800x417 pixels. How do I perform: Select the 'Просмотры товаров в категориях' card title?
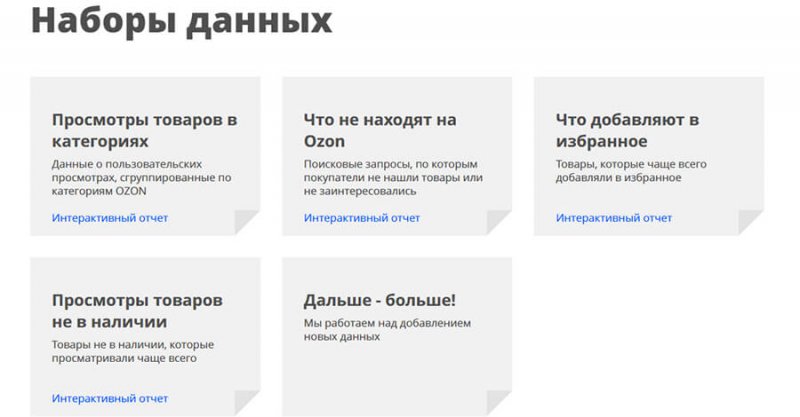coord(144,130)
